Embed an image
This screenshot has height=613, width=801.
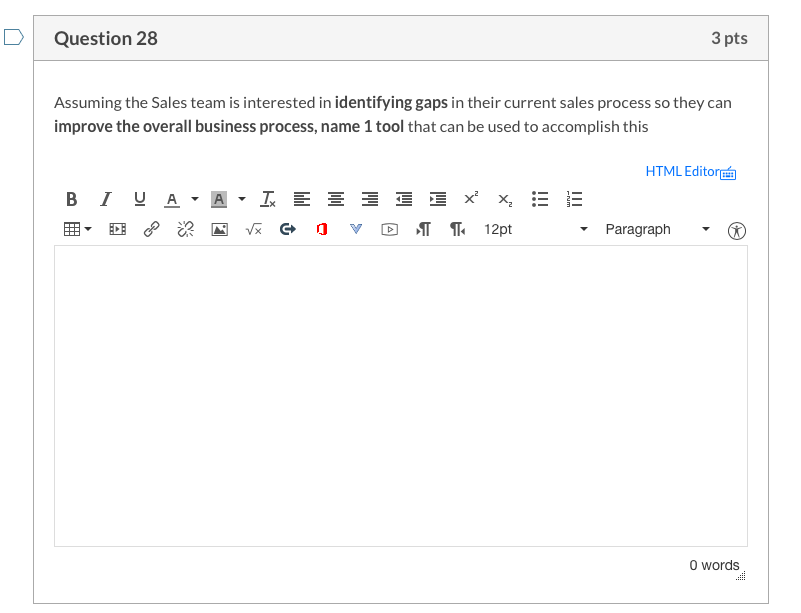pyautogui.click(x=220, y=230)
